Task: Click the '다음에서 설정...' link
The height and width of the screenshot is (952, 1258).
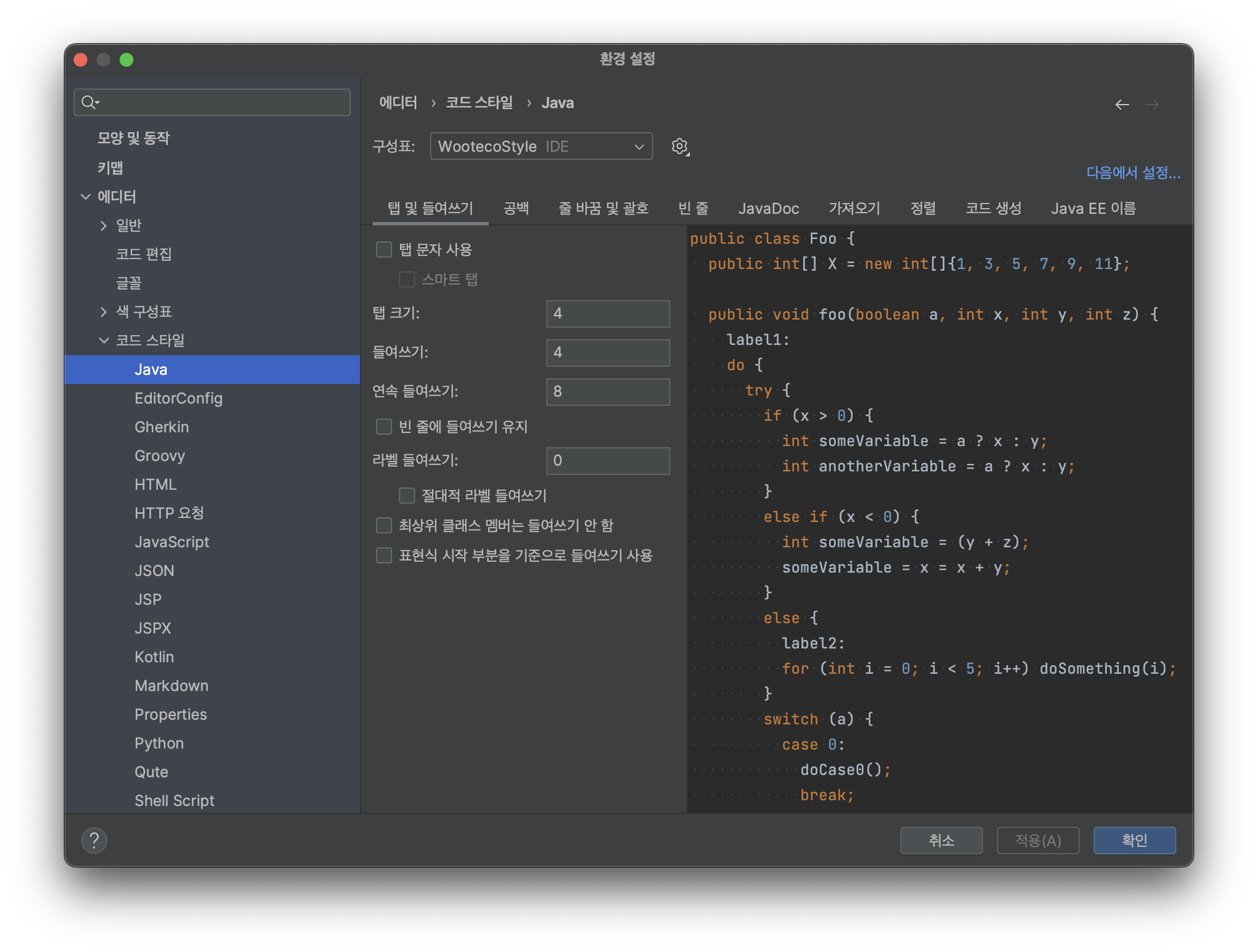Action: 1133,172
